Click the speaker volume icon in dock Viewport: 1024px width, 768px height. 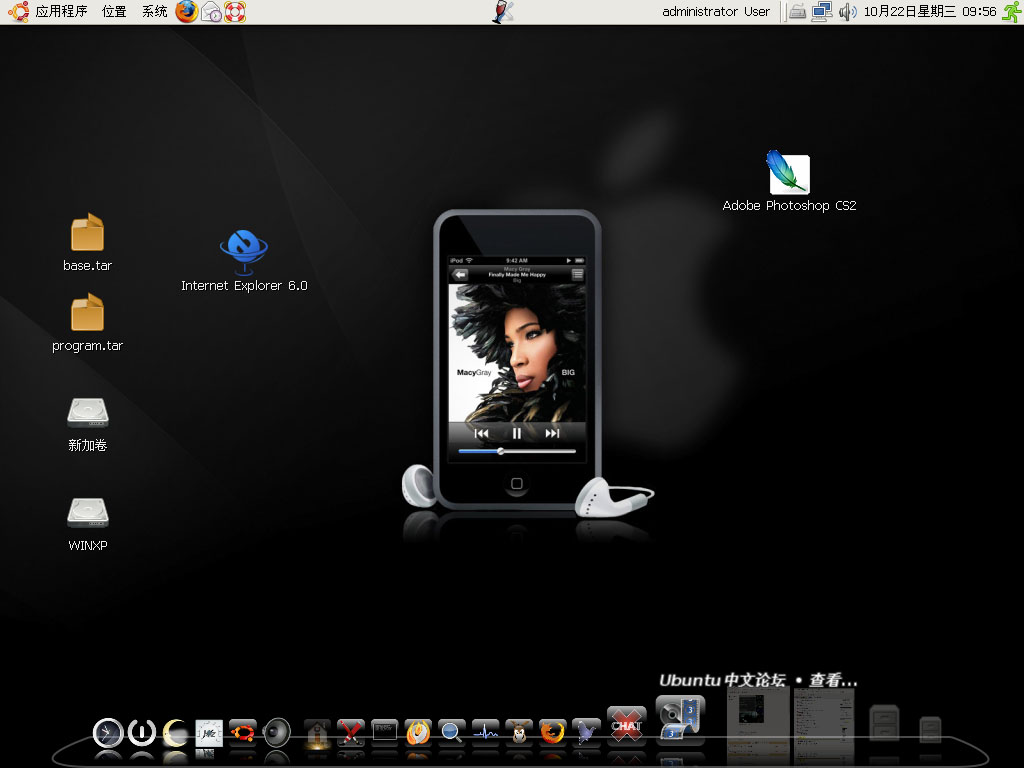(276, 733)
